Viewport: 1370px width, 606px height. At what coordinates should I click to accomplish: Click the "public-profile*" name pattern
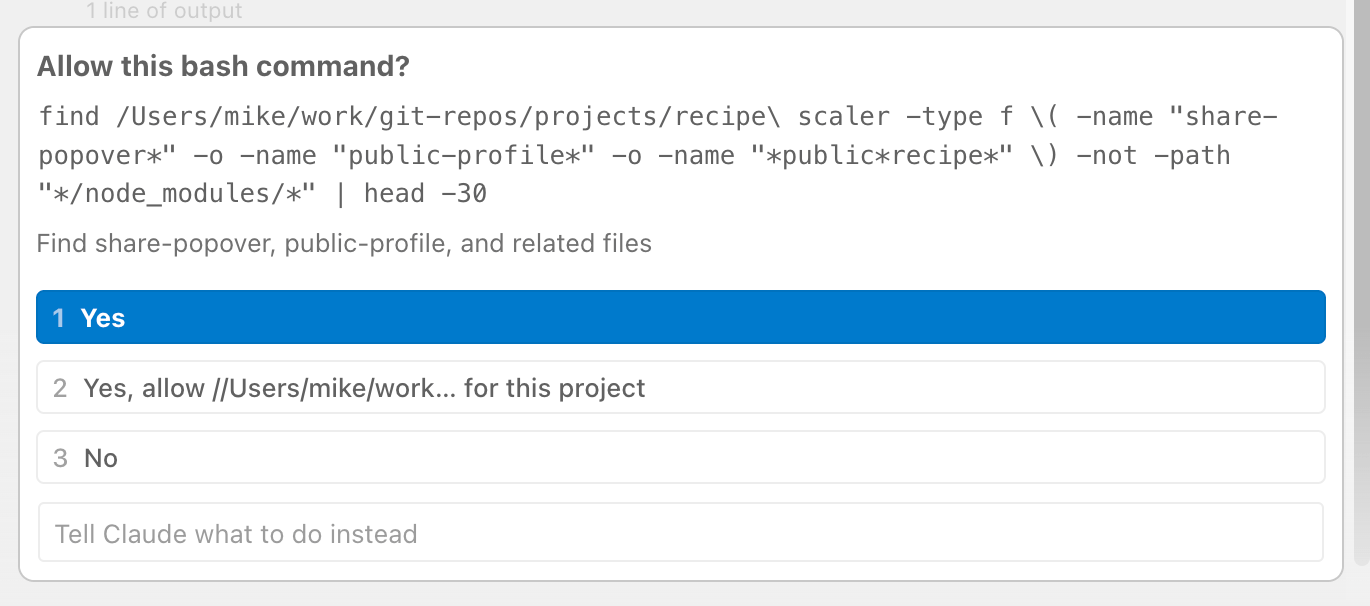(x=476, y=155)
